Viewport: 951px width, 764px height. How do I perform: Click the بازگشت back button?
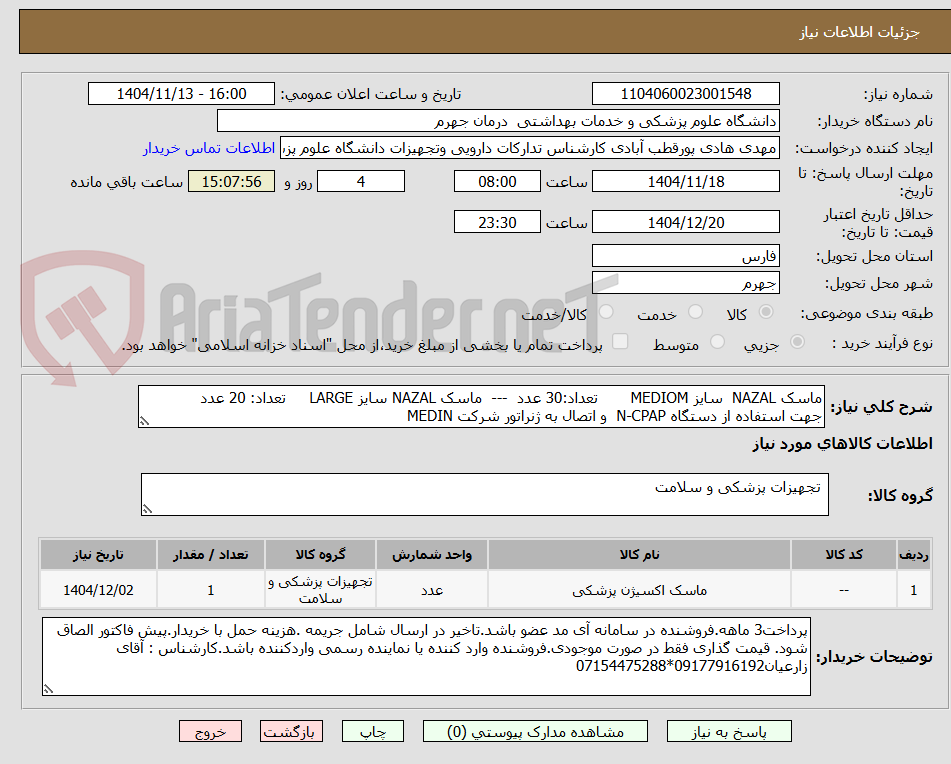pos(291,731)
